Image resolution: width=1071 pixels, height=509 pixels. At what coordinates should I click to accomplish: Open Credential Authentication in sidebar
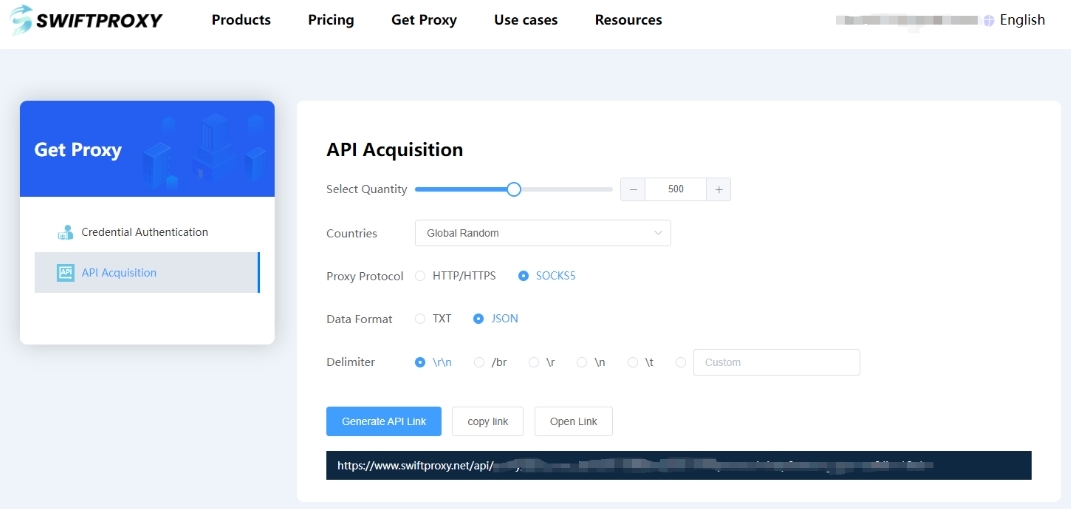tap(147, 232)
